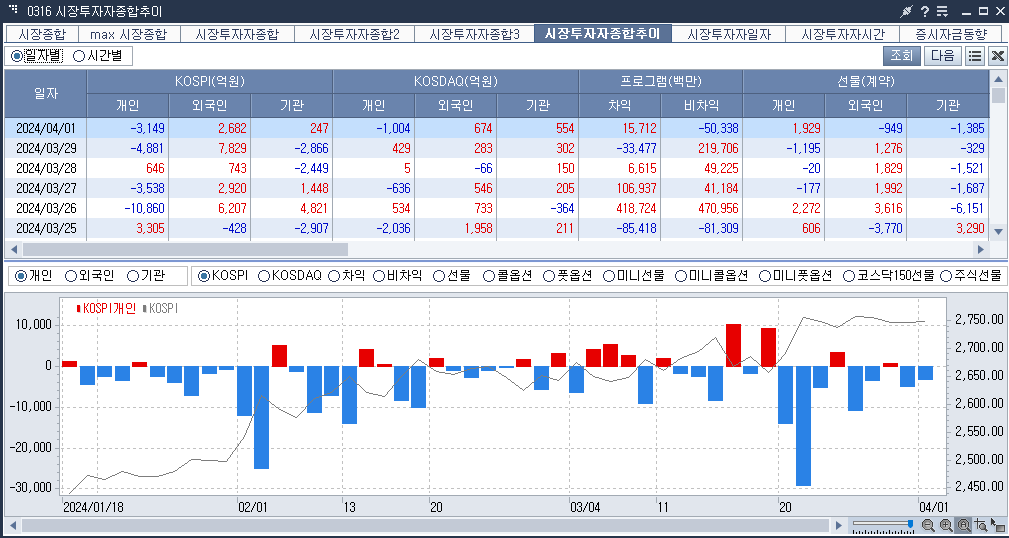Switch to the 시장투자자종합 tab
The width and height of the screenshot is (1009, 538).
pyautogui.click(x=237, y=34)
